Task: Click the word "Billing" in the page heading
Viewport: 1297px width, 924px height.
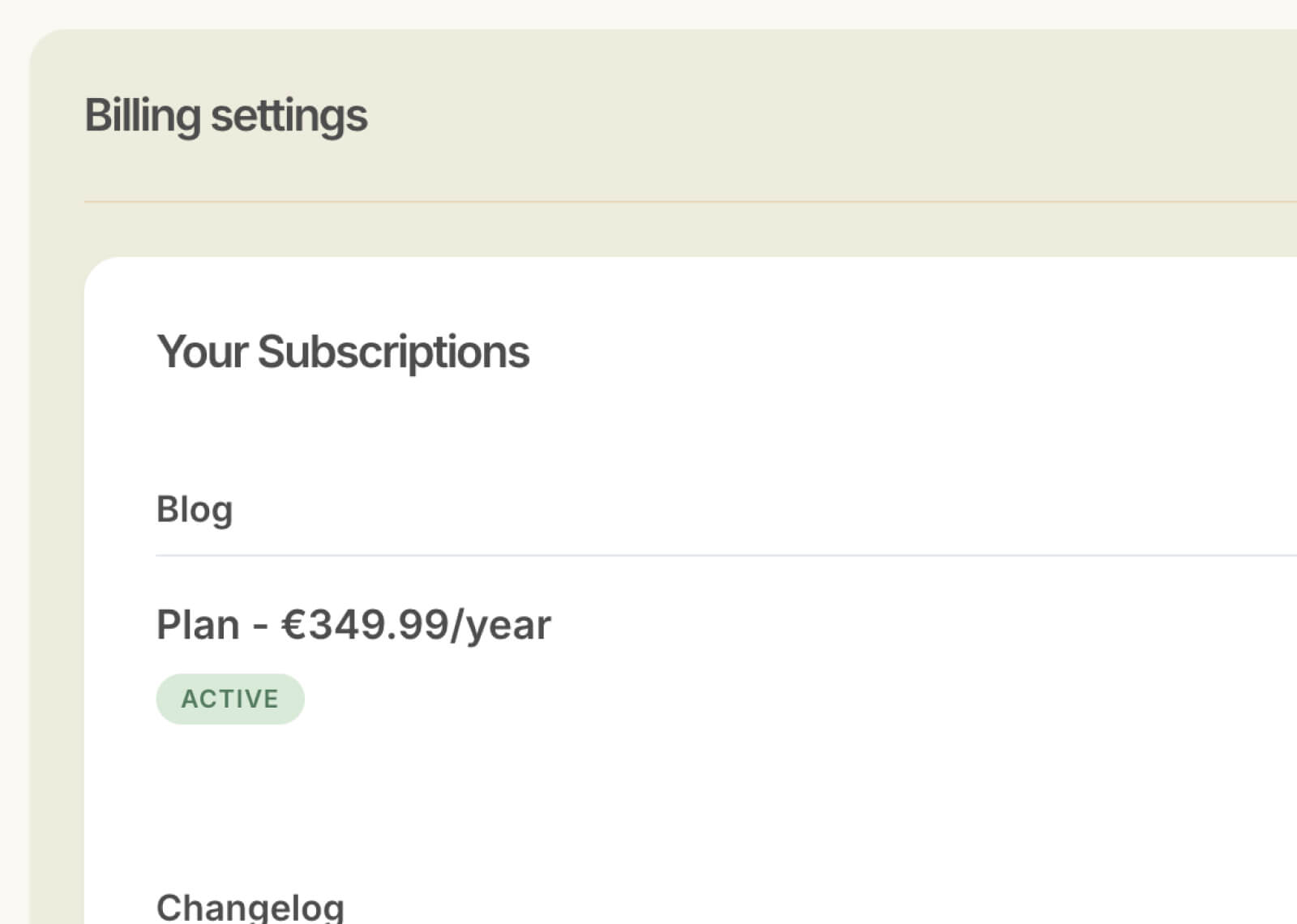Action: (x=143, y=116)
